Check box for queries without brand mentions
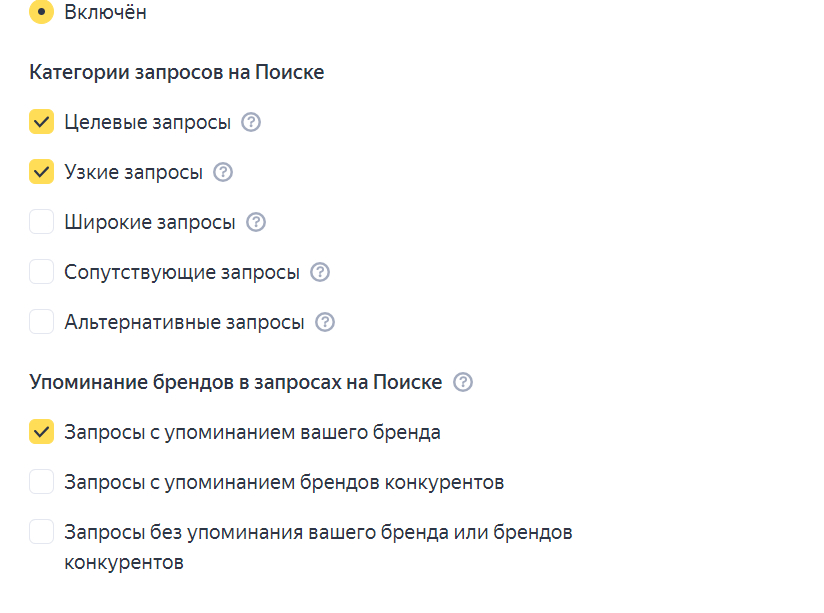 click(x=41, y=532)
